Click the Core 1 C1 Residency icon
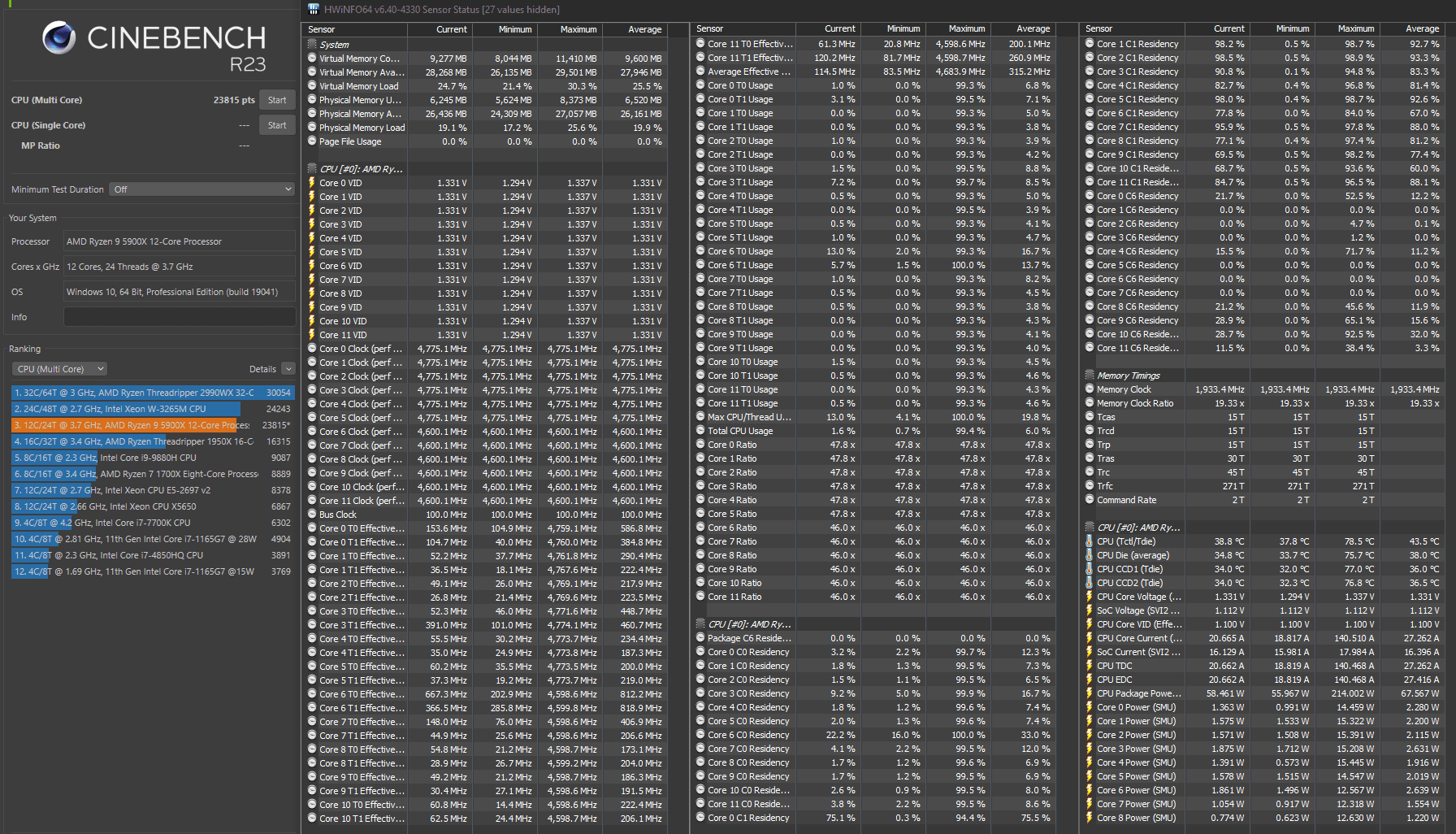The image size is (1456, 834). click(1090, 44)
